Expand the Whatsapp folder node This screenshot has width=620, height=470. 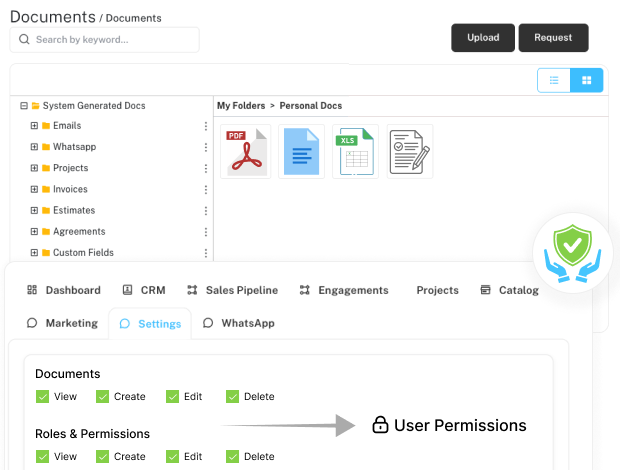(34, 147)
